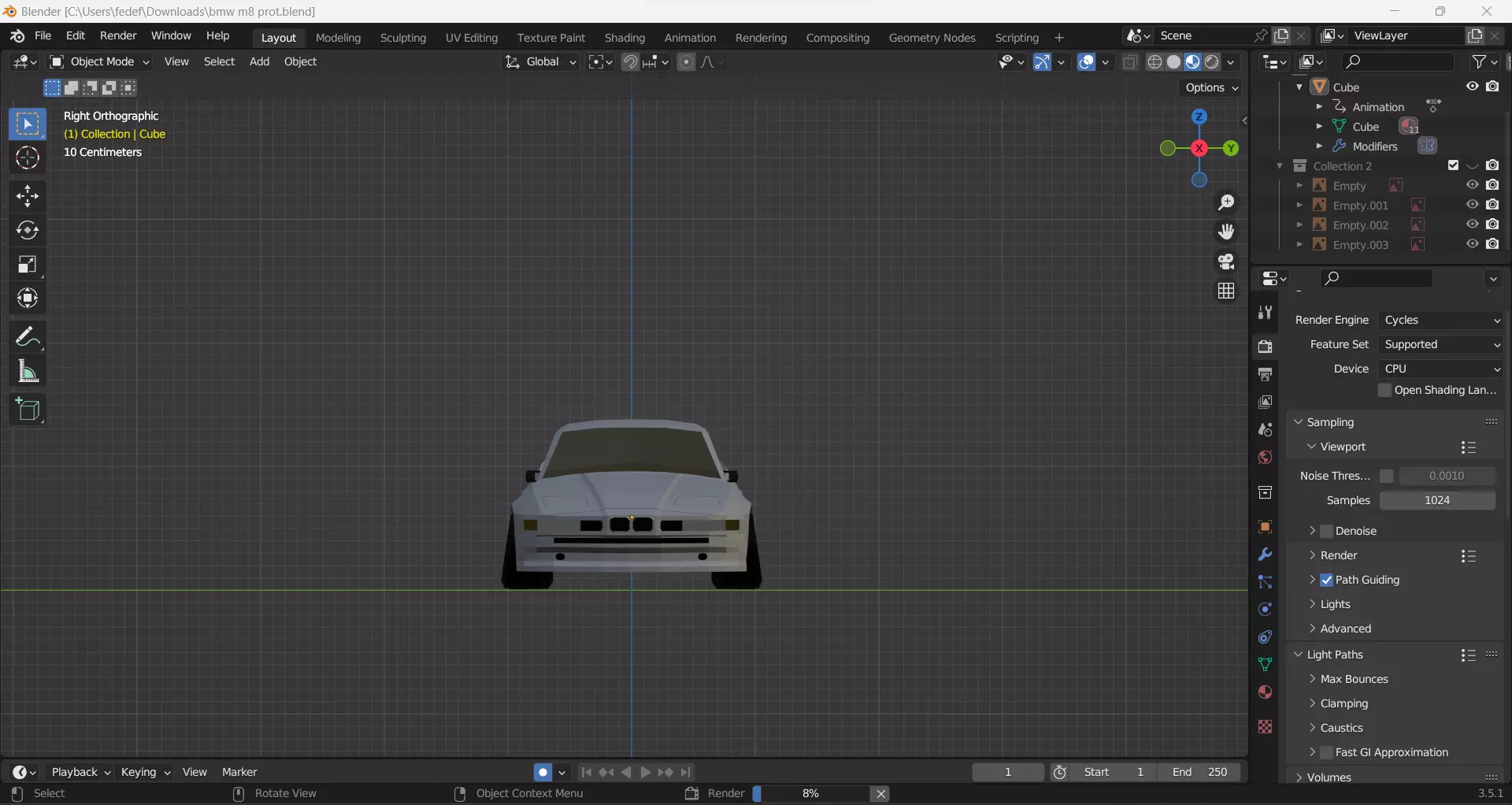This screenshot has height=805, width=1512.
Task: Open the World properties tab
Action: tap(1265, 458)
